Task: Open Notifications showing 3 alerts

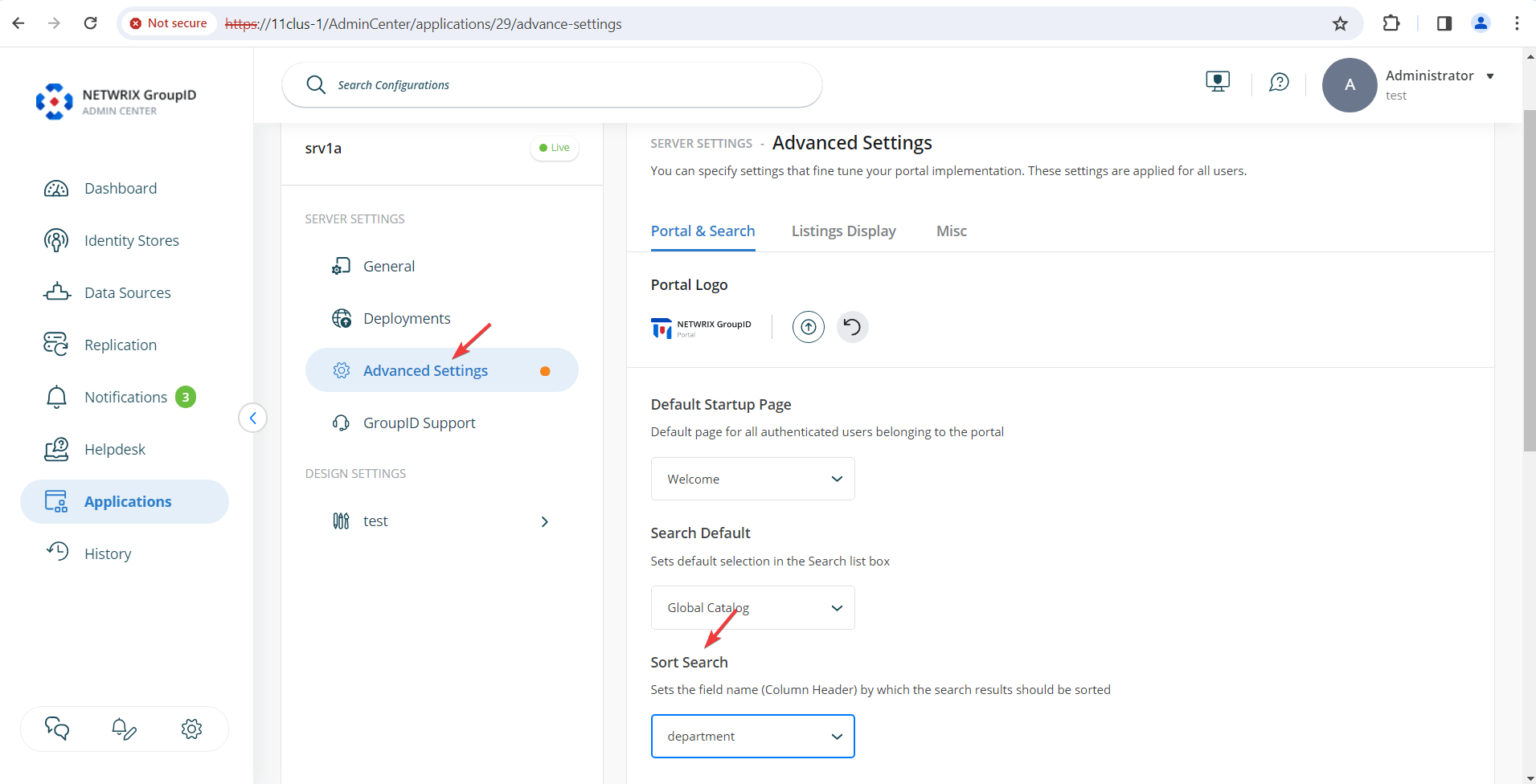Action: pyautogui.click(x=125, y=396)
